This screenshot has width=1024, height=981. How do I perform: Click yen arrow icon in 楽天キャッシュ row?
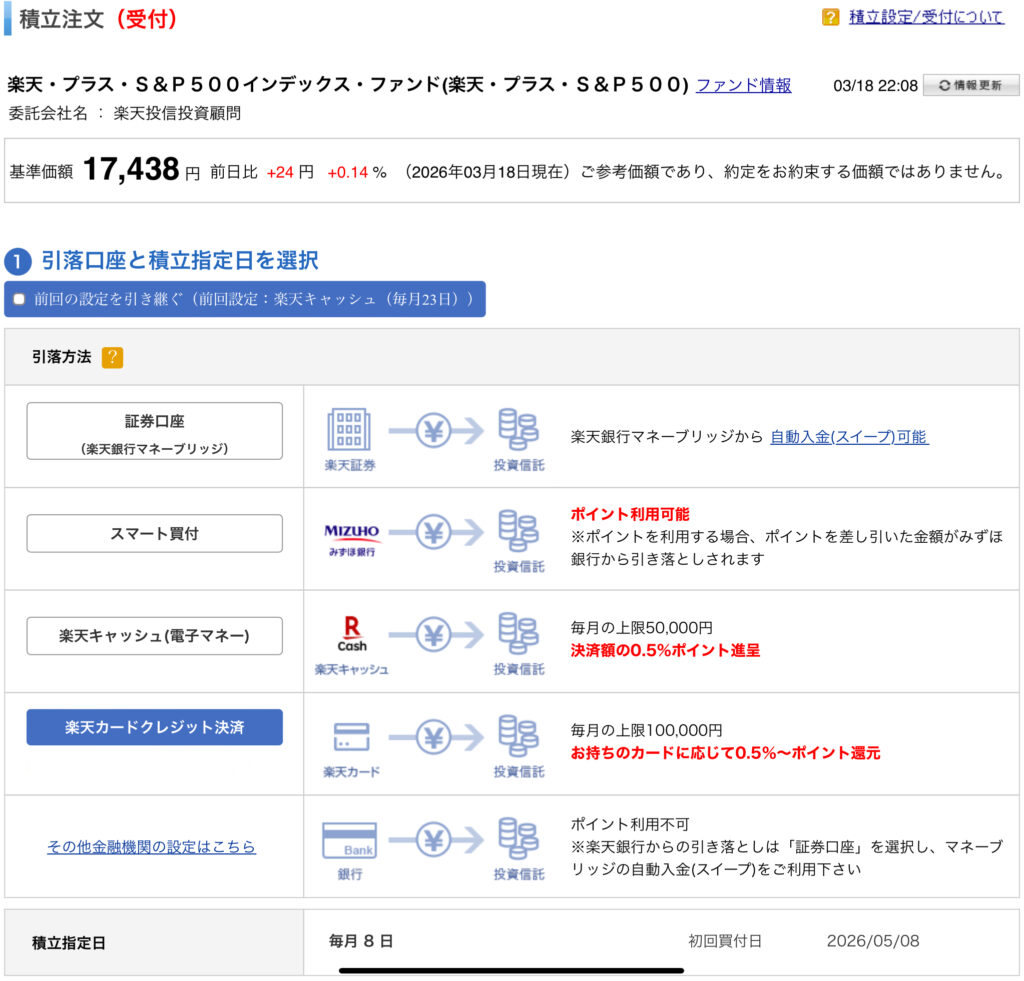pos(436,635)
